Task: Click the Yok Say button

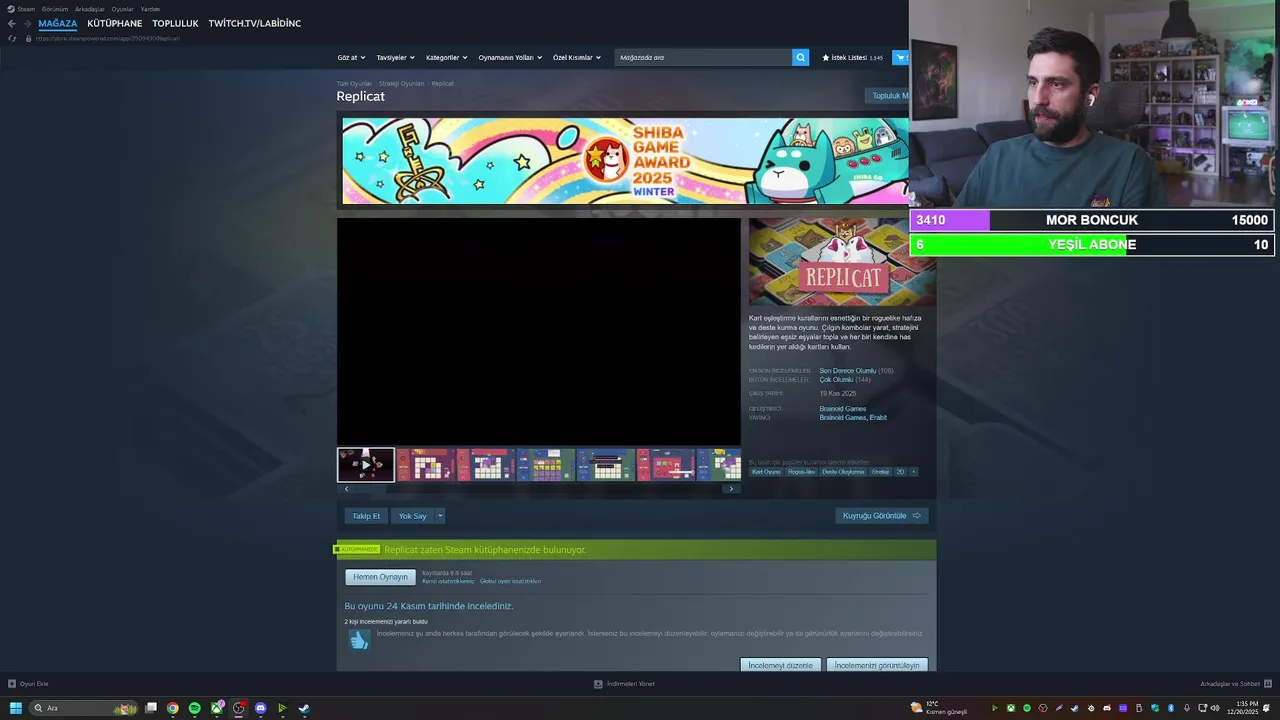Action: pos(413,516)
